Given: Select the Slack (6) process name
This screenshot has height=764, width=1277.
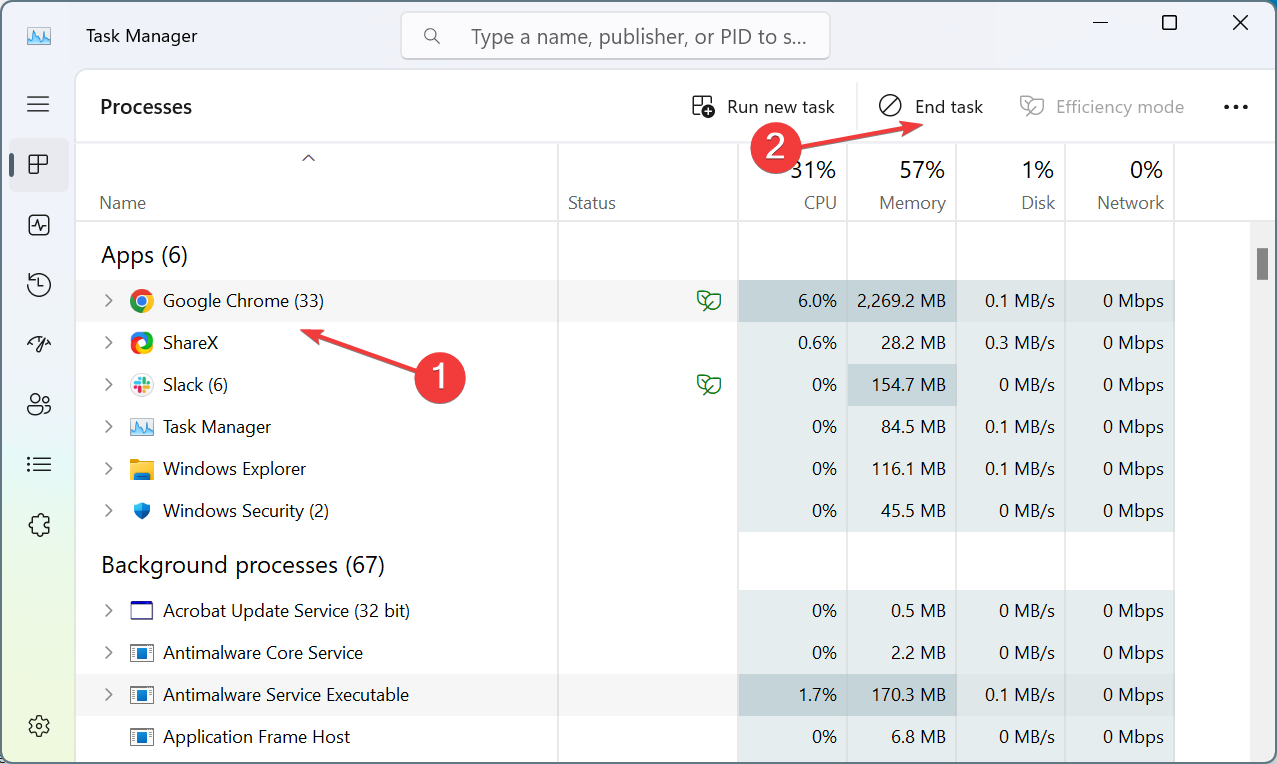Looking at the screenshot, I should click(x=195, y=385).
